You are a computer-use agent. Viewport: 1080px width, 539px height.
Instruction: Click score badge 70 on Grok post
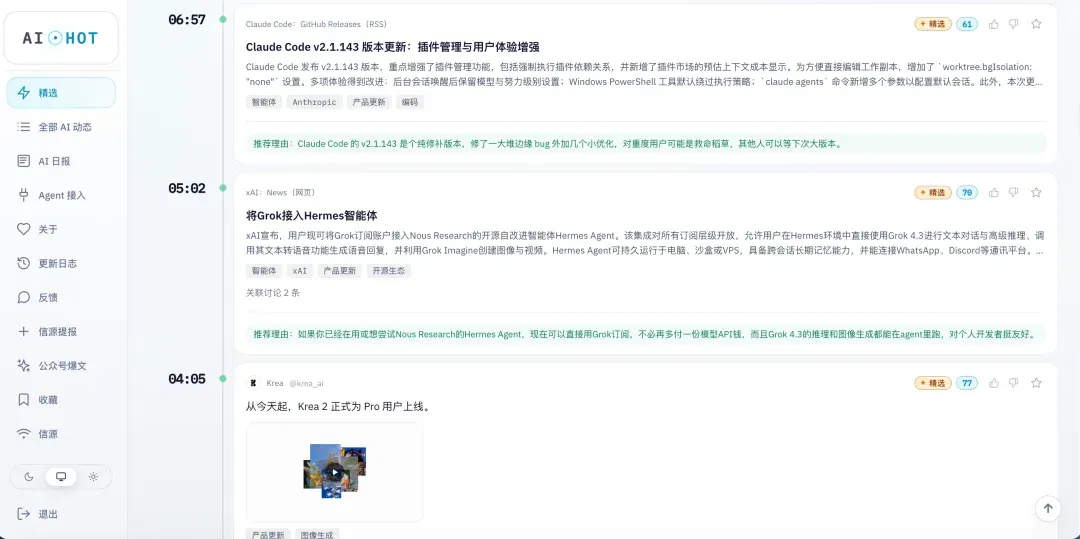[x=966, y=193]
